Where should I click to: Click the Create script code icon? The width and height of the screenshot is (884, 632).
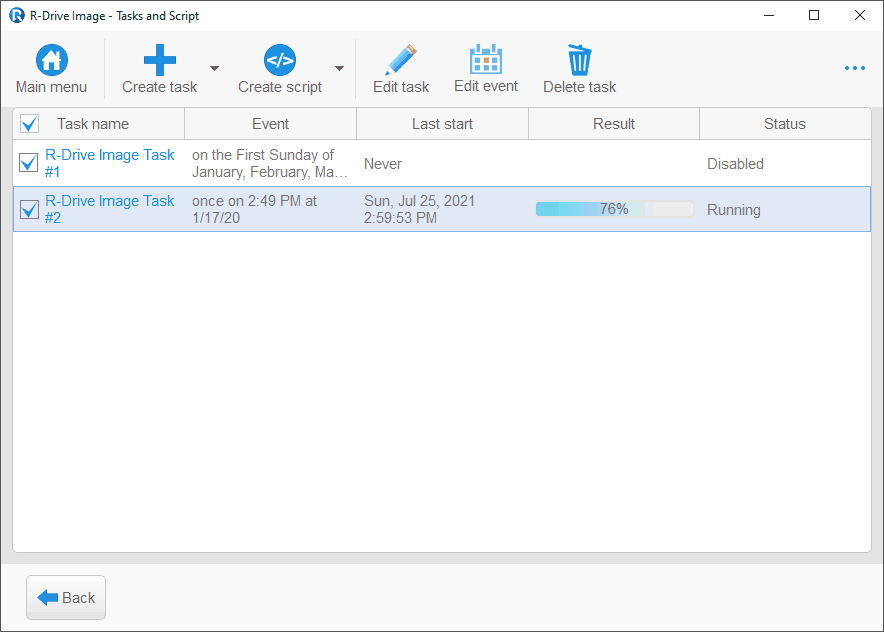(x=280, y=61)
